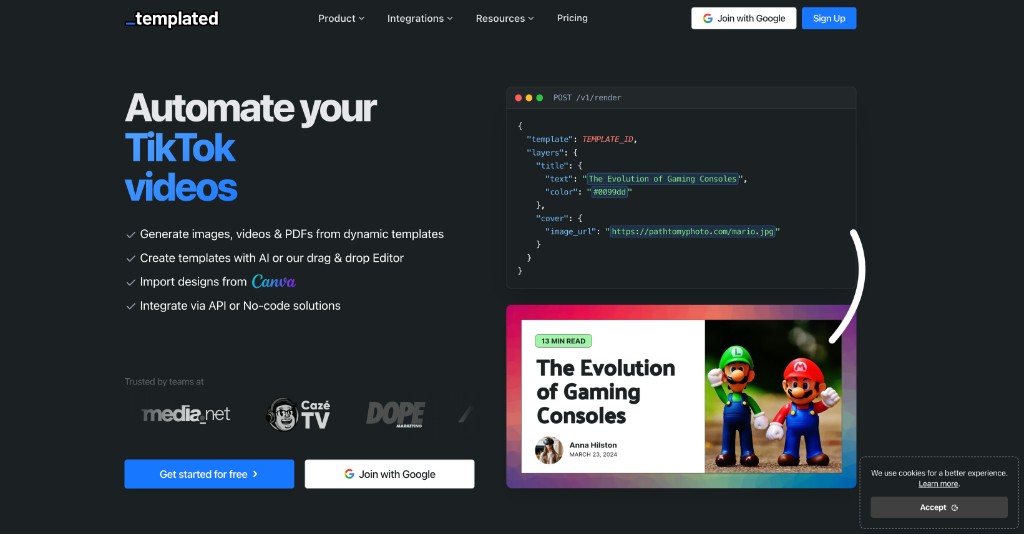Click Get started for free button
The height and width of the screenshot is (534, 1024).
[209, 474]
